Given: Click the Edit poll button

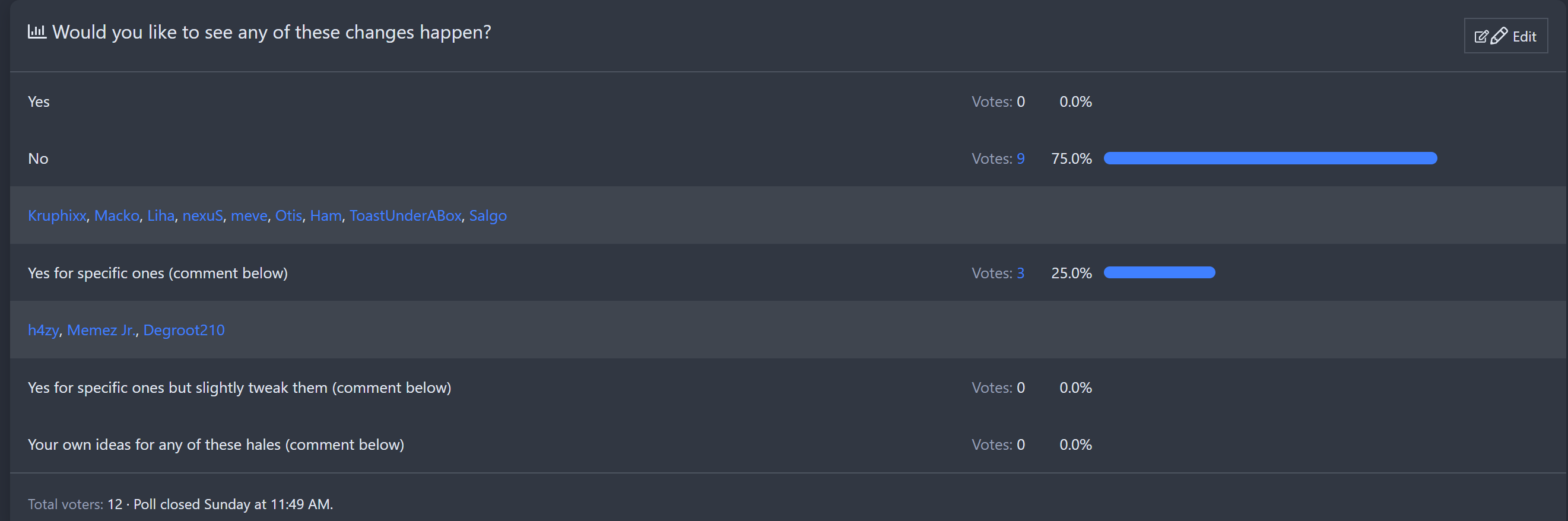Looking at the screenshot, I should point(1504,36).
